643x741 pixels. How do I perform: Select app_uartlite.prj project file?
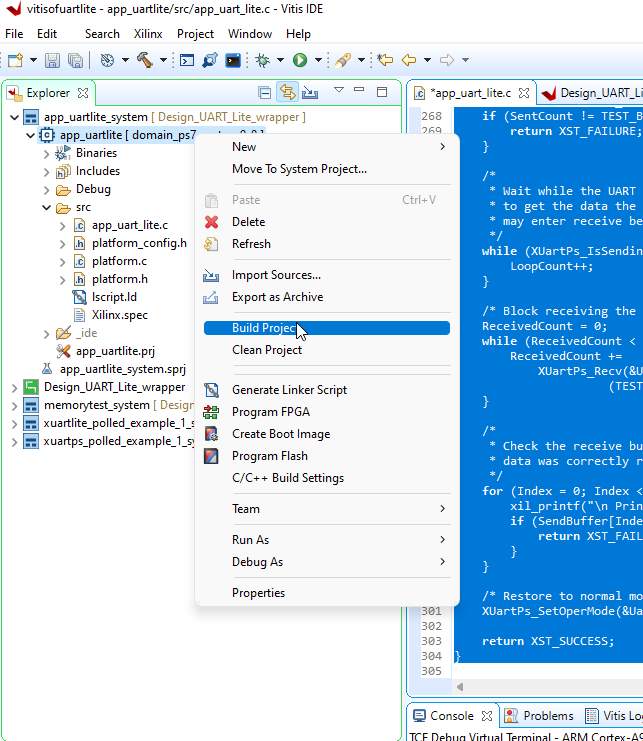coord(115,351)
